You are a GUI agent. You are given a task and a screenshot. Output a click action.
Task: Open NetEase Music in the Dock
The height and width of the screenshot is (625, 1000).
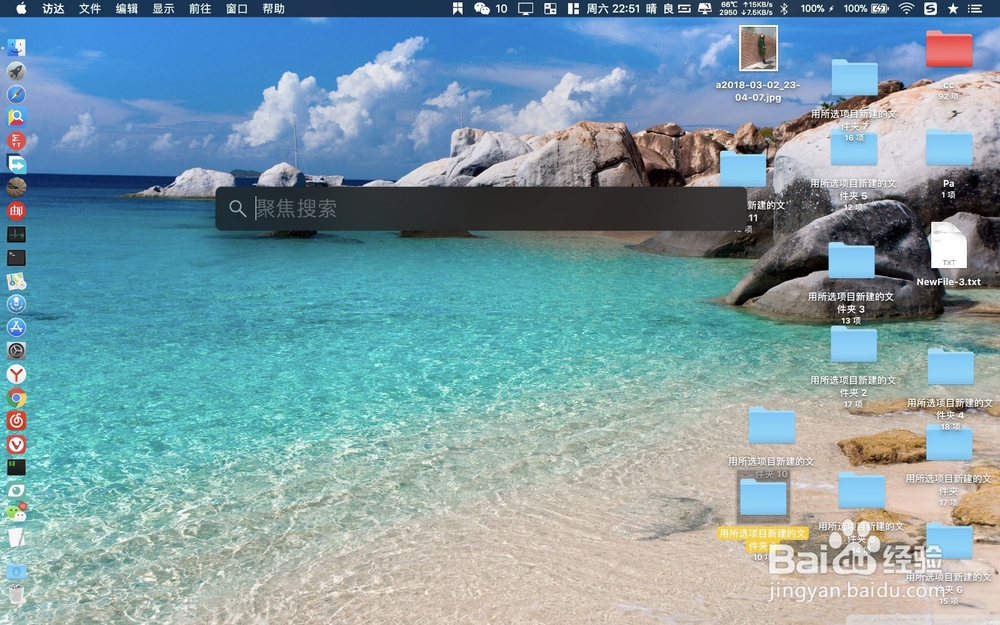point(17,421)
